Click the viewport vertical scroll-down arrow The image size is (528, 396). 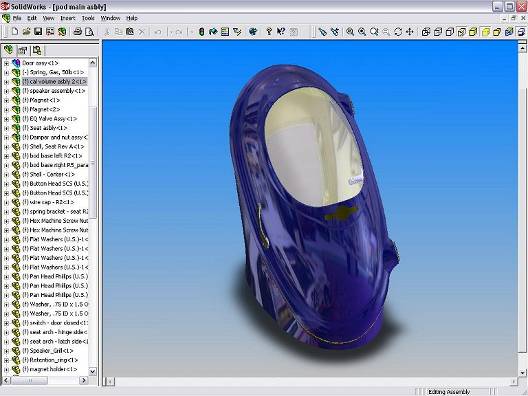click(522, 372)
